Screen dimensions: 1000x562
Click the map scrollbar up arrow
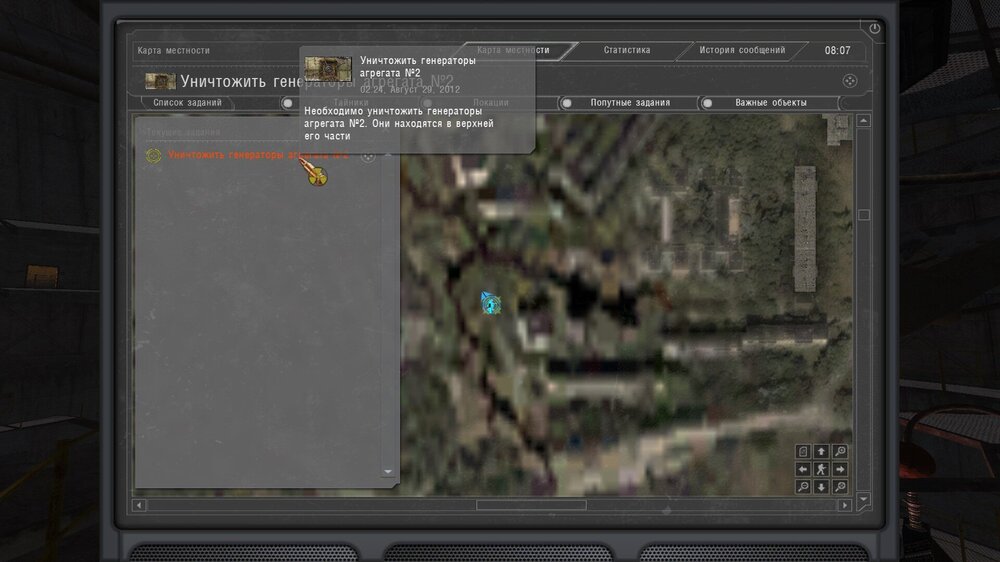pos(864,122)
